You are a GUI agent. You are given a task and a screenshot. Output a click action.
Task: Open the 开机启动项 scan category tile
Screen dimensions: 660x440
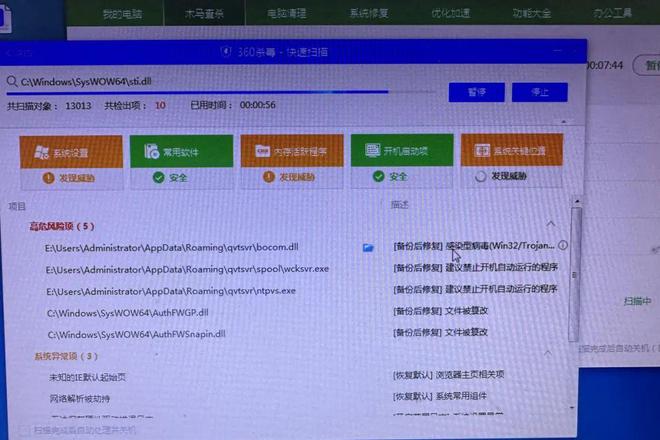click(x=402, y=150)
